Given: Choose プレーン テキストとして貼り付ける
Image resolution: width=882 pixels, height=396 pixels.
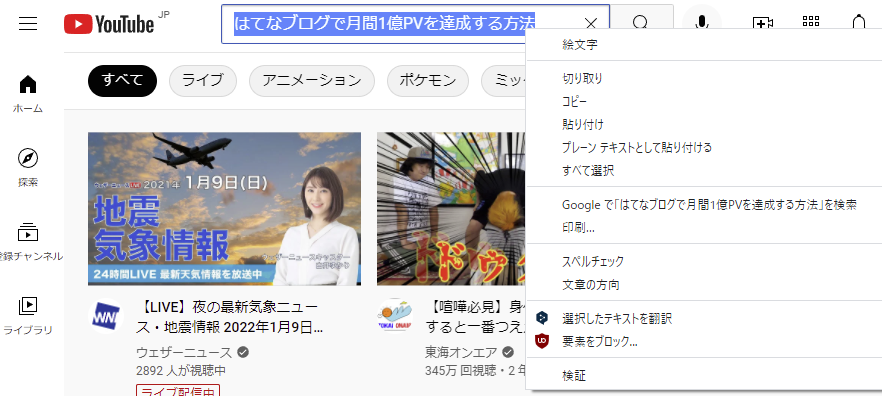Looking at the screenshot, I should coord(704,147).
